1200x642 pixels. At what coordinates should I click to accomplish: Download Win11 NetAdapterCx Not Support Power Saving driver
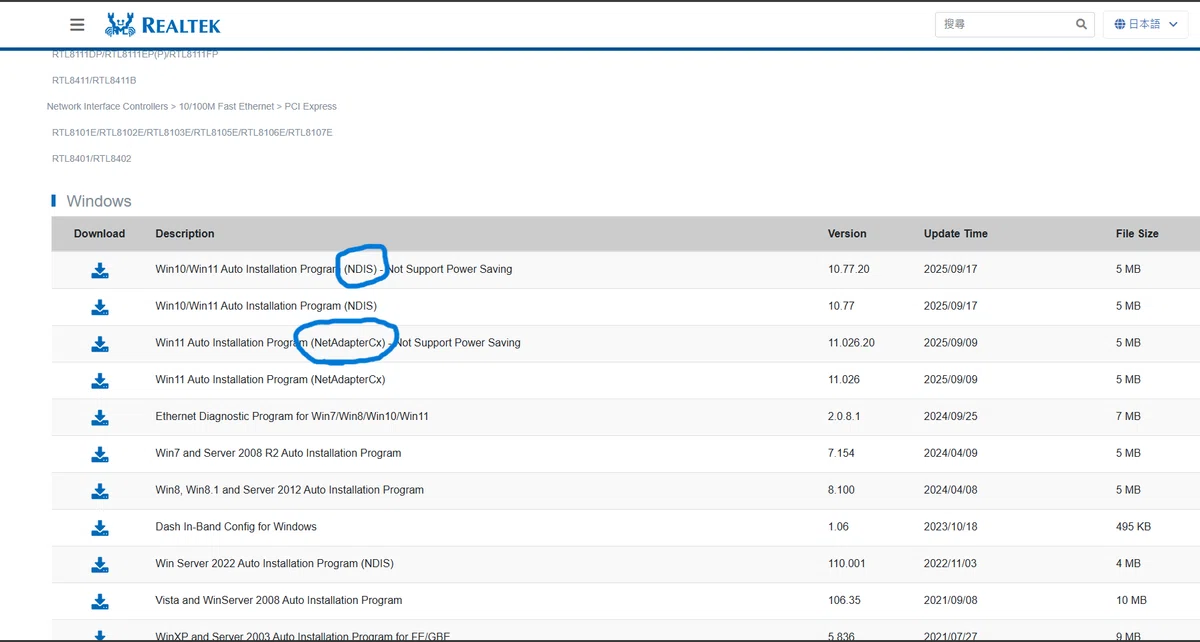click(100, 343)
